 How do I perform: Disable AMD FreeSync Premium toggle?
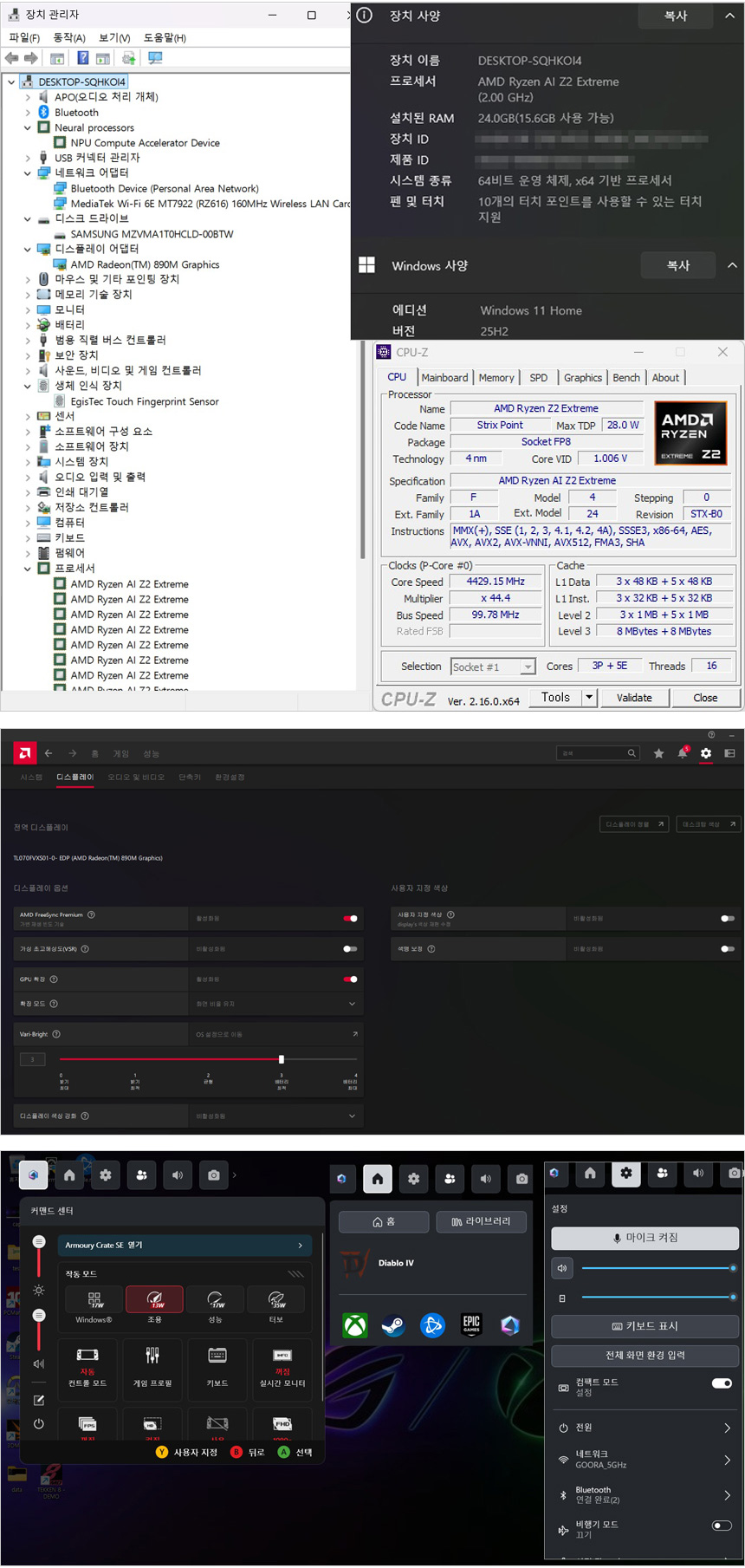coord(350,918)
